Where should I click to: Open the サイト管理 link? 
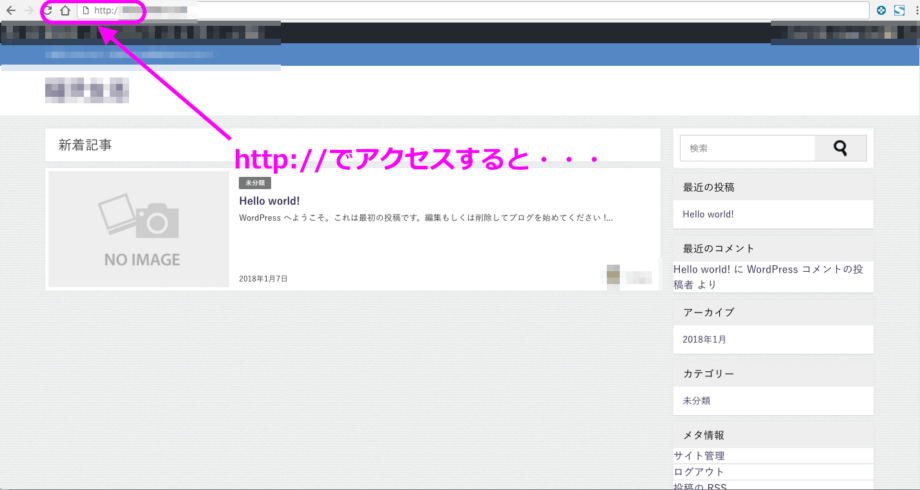point(699,456)
